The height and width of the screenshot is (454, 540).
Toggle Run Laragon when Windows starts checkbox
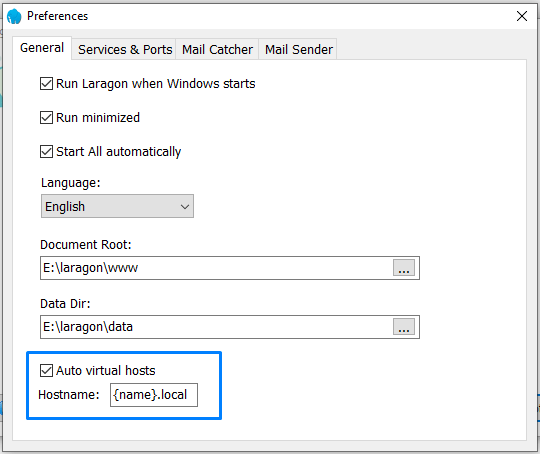pos(46,83)
